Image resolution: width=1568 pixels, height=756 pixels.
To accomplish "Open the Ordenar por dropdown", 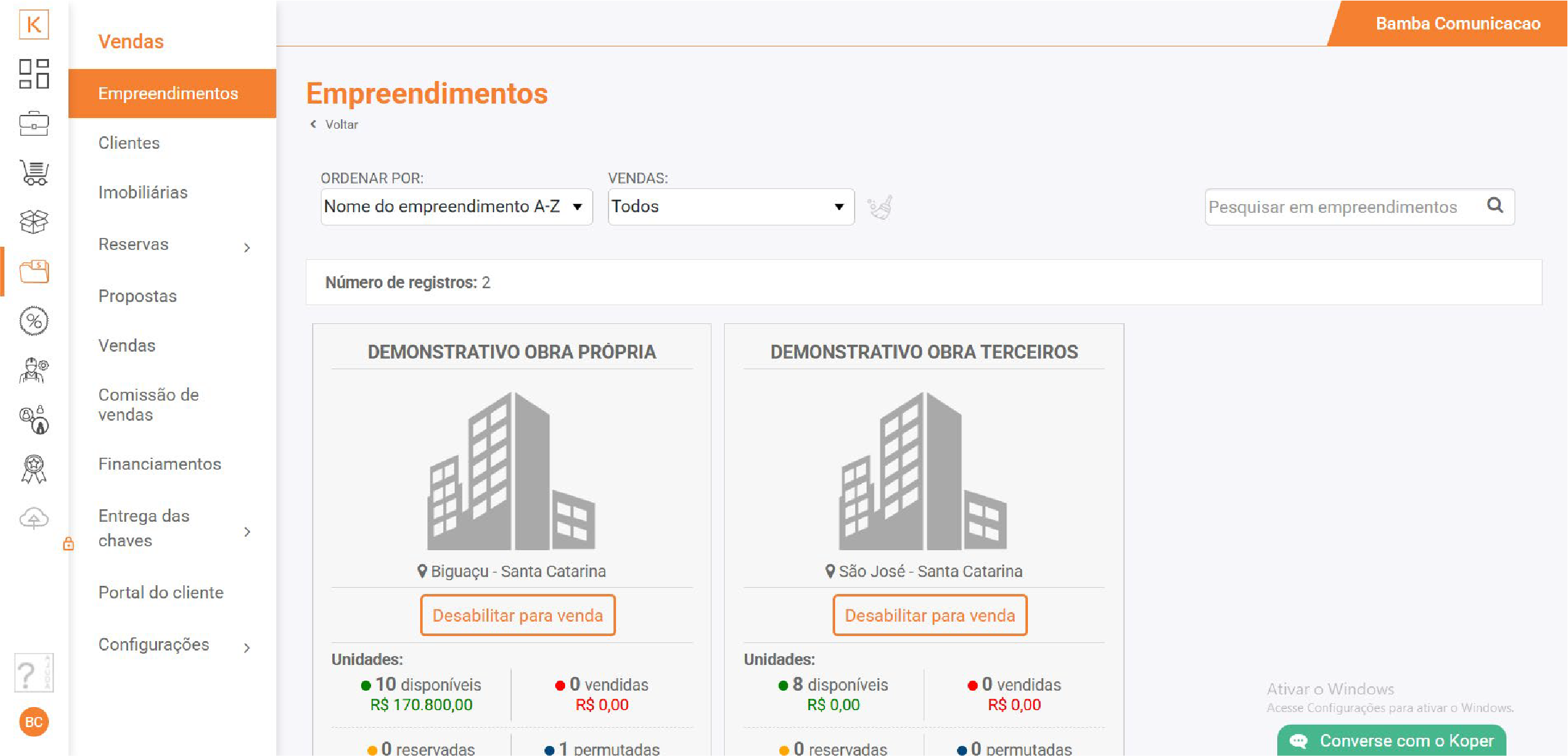I will click(457, 207).
